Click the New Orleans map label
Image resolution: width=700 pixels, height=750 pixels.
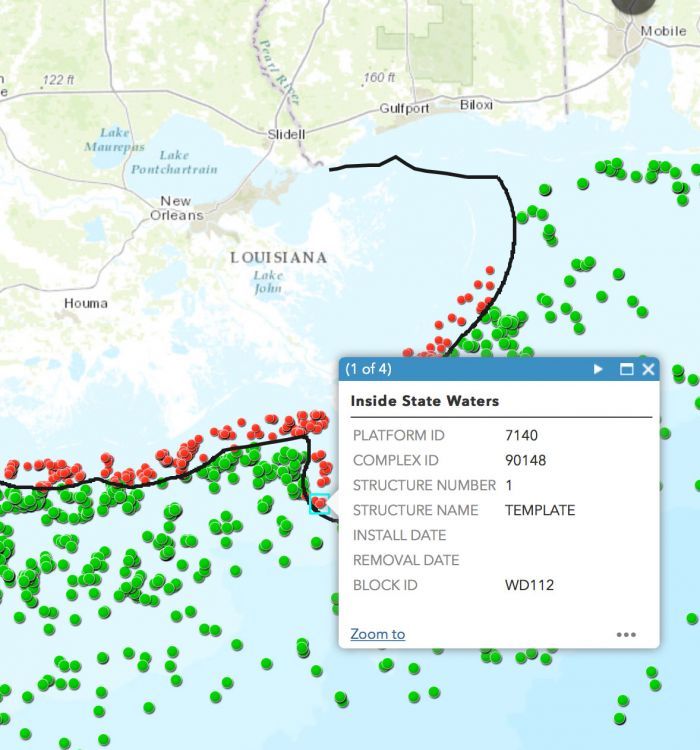pyautogui.click(x=176, y=208)
